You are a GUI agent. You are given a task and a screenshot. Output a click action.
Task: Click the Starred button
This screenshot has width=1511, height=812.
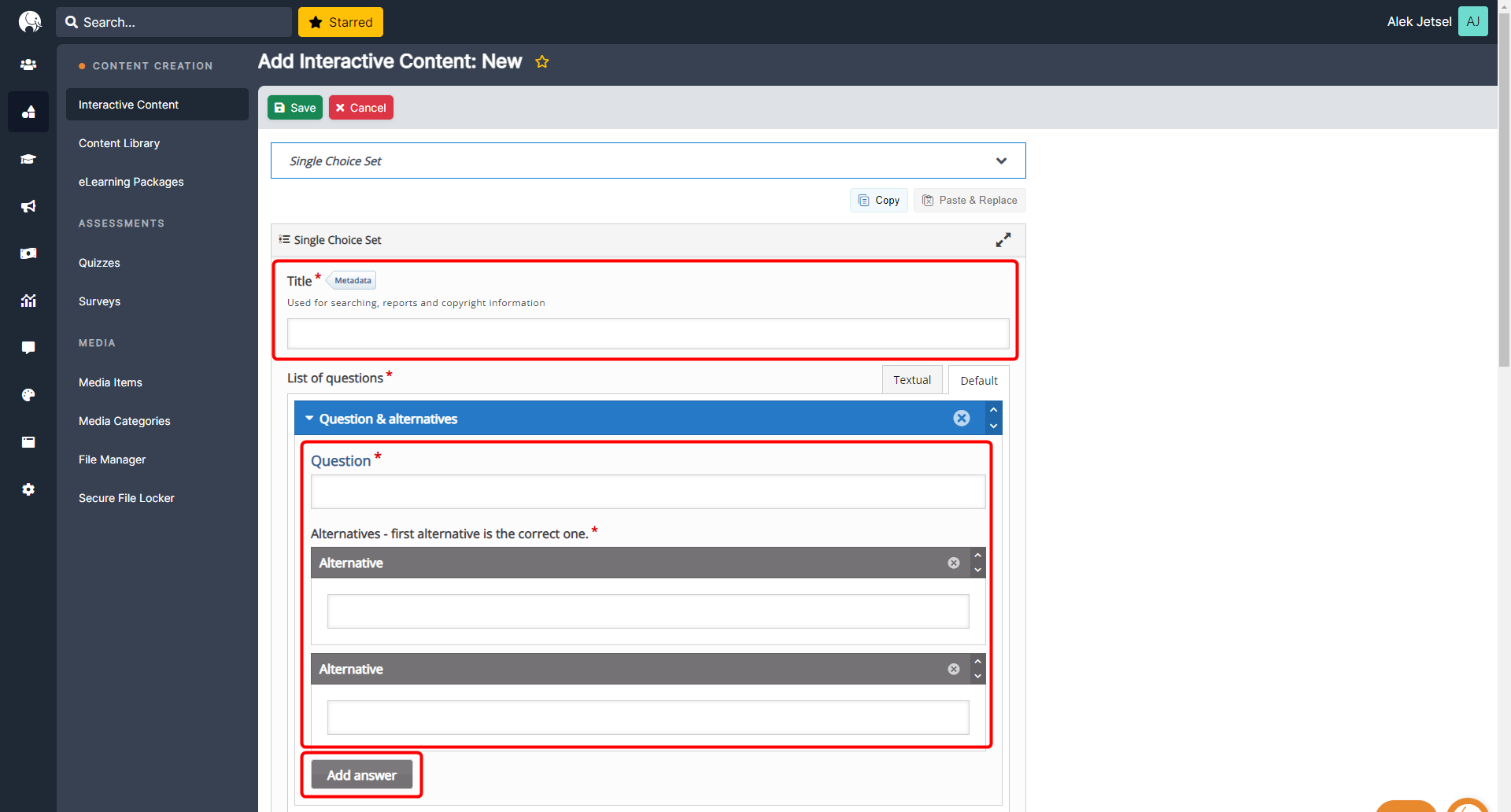pos(341,22)
